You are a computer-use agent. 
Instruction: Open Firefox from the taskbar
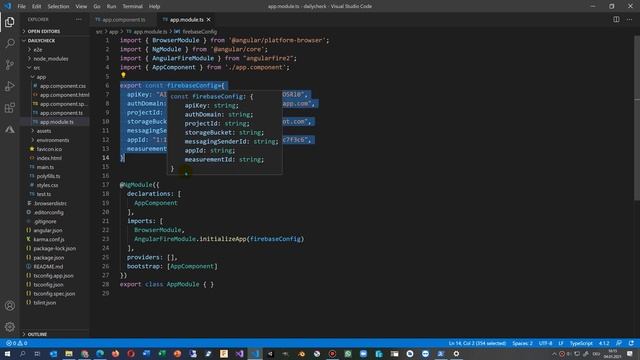tap(116, 353)
